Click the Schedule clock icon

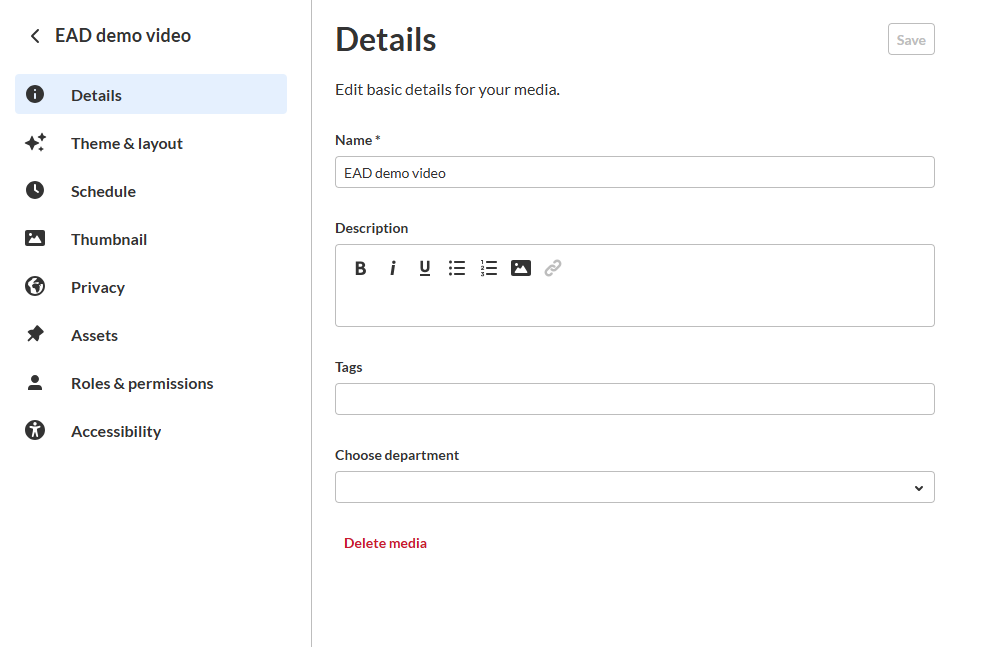point(35,190)
